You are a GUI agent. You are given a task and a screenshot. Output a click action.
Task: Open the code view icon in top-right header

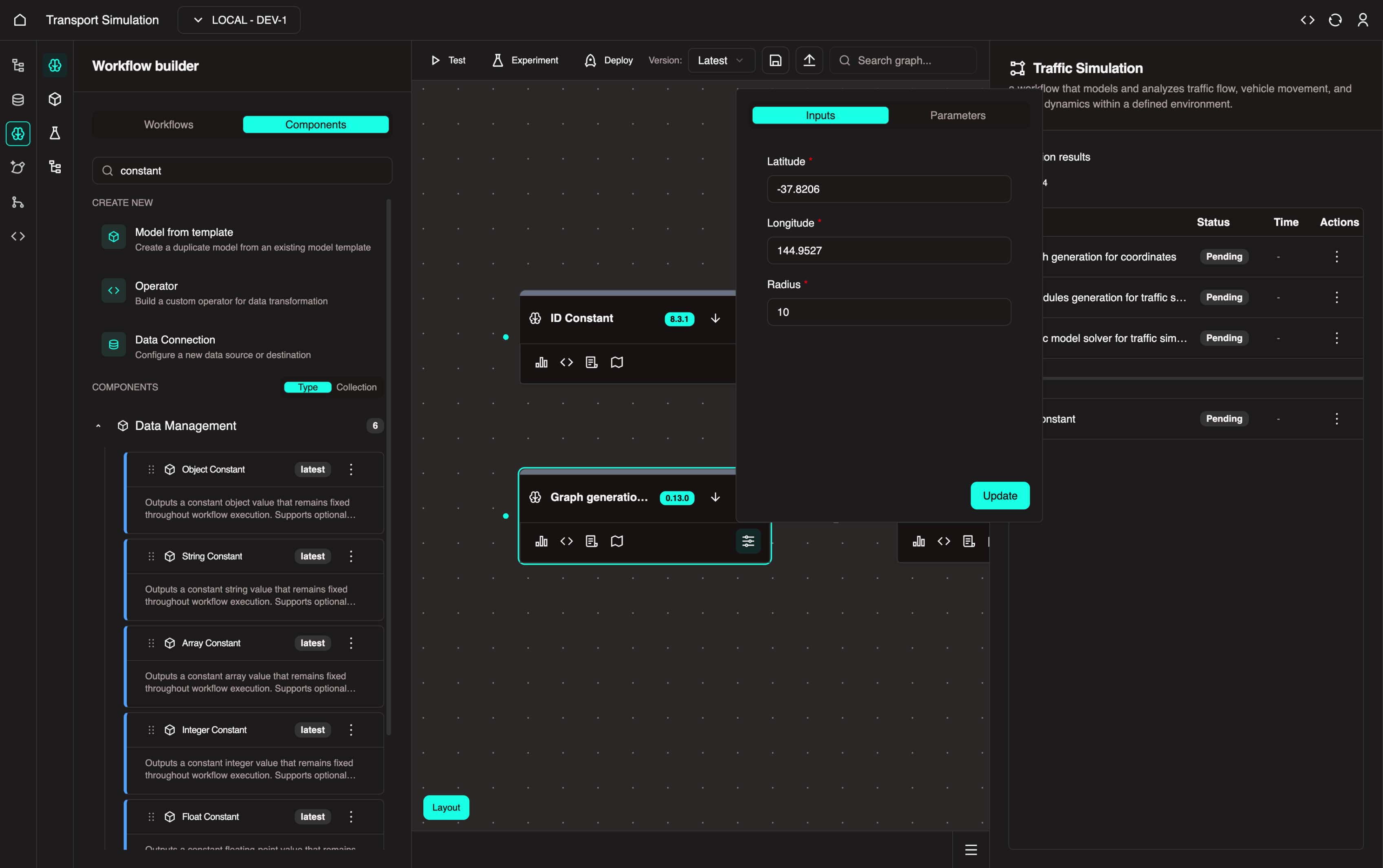pos(1307,20)
